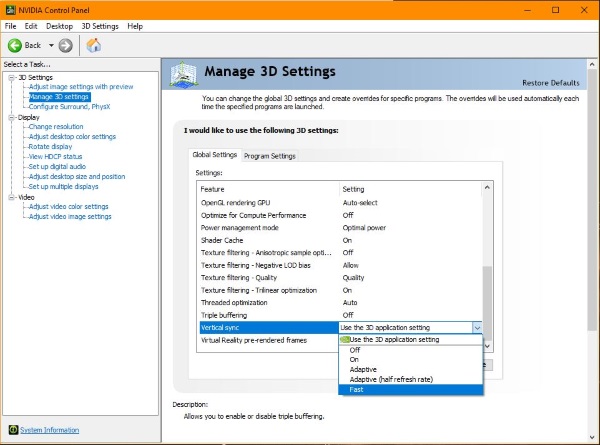Viewport: 600px width, 445px height.
Task: Click the settings list scrollbar thumb
Action: (x=487, y=303)
